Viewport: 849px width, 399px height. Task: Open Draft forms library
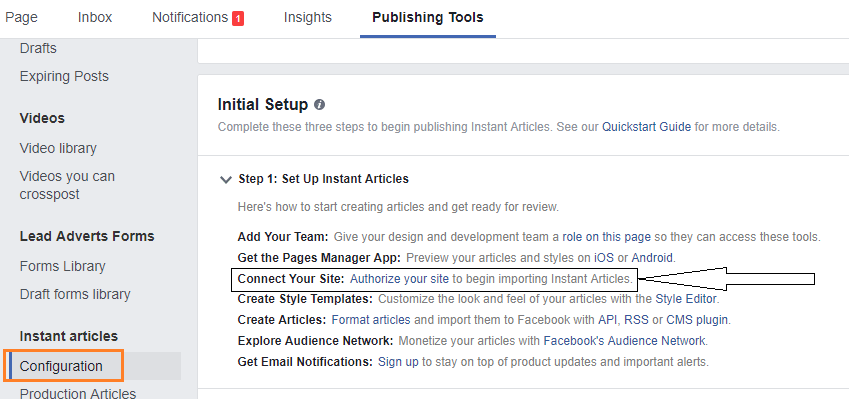coord(75,295)
